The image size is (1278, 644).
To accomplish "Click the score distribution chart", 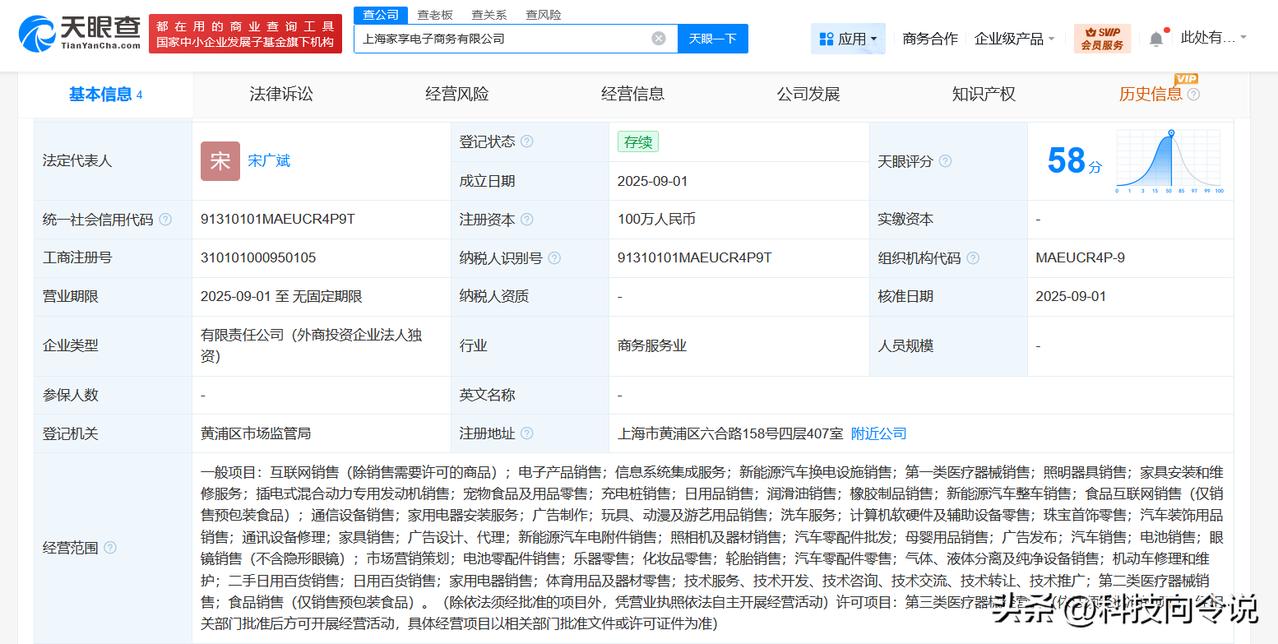I will coord(1170,160).
